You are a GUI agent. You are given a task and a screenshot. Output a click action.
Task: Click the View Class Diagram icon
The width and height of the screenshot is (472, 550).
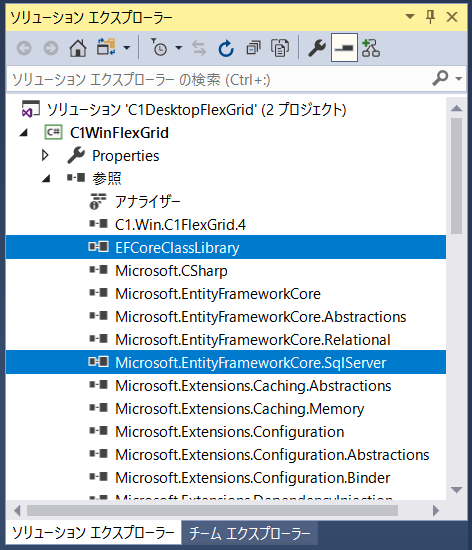(x=371, y=48)
